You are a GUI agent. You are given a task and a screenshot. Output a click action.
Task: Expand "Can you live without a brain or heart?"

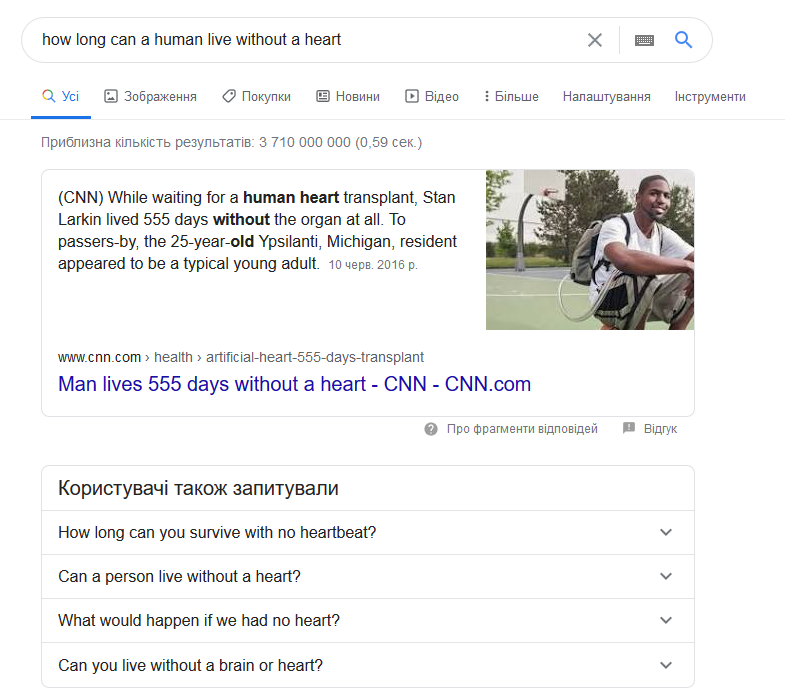coord(367,665)
